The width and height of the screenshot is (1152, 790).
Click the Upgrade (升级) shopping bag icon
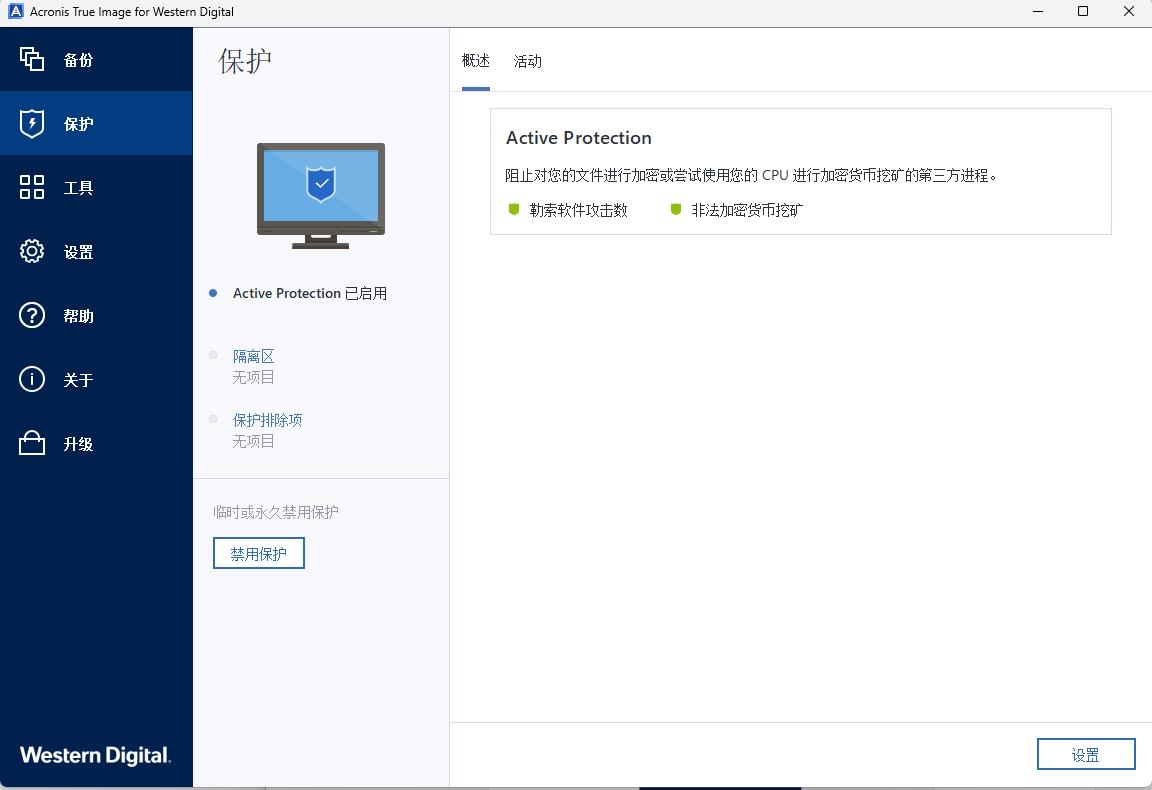(x=32, y=443)
